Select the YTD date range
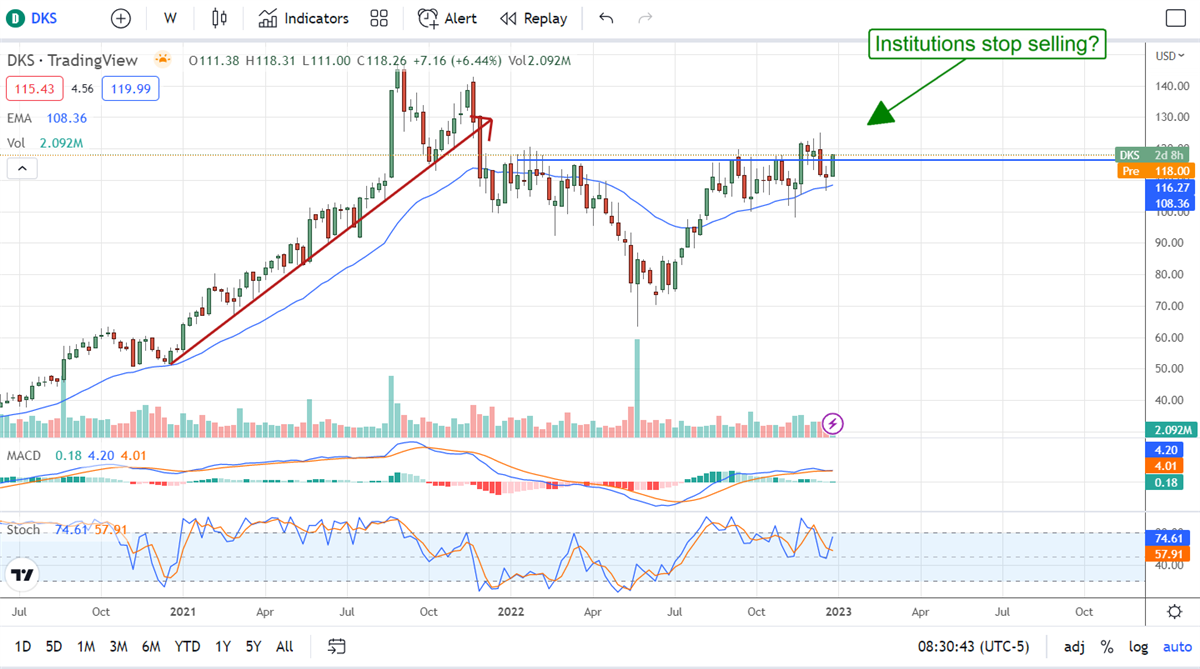The height and width of the screenshot is (669, 1200). pos(187,646)
